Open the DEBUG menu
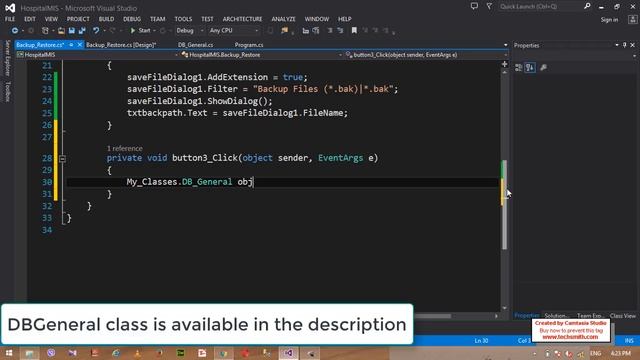The height and width of the screenshot is (360, 640). pos(132,19)
